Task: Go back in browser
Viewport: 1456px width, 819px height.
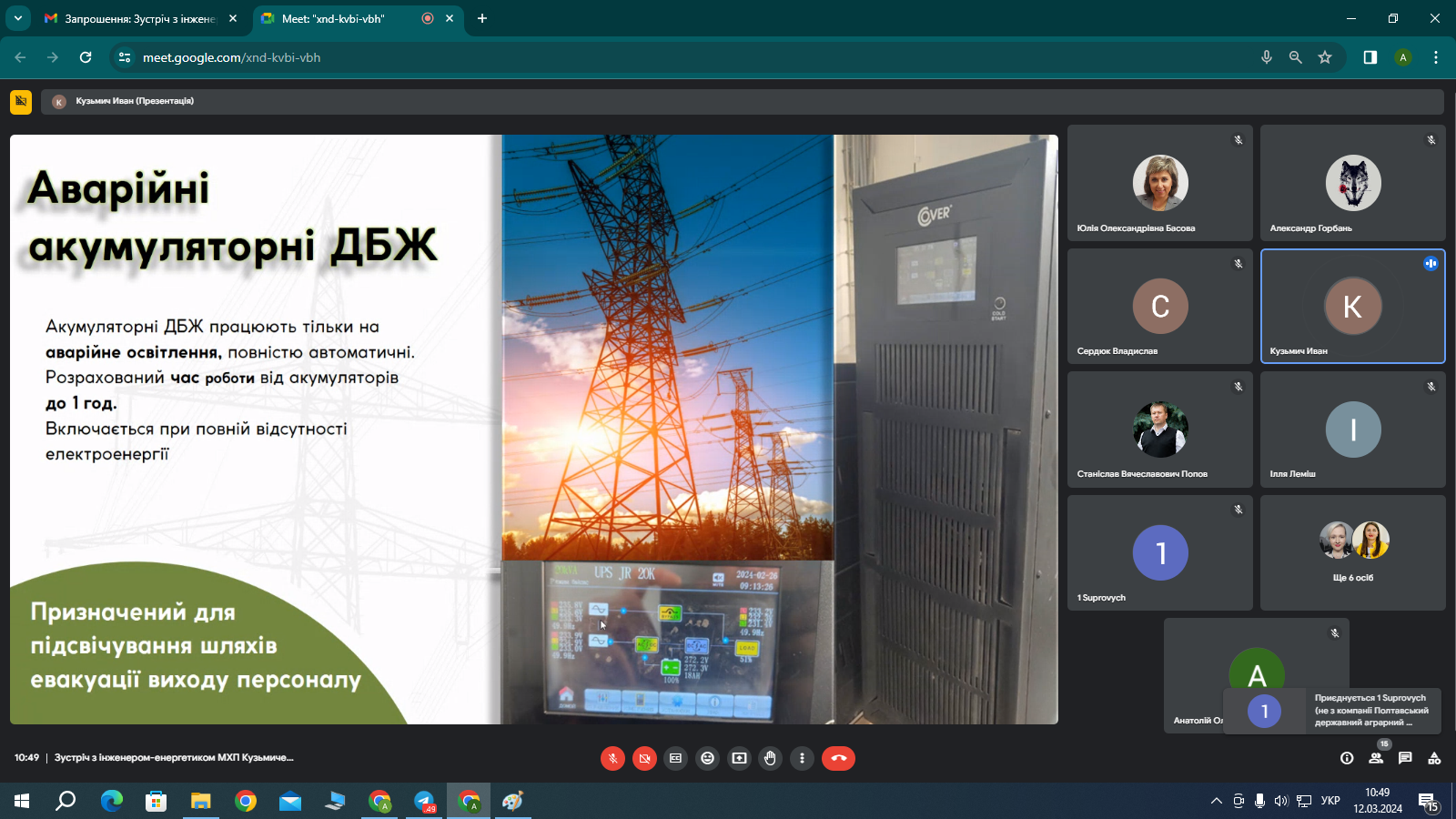Action: pyautogui.click(x=20, y=57)
